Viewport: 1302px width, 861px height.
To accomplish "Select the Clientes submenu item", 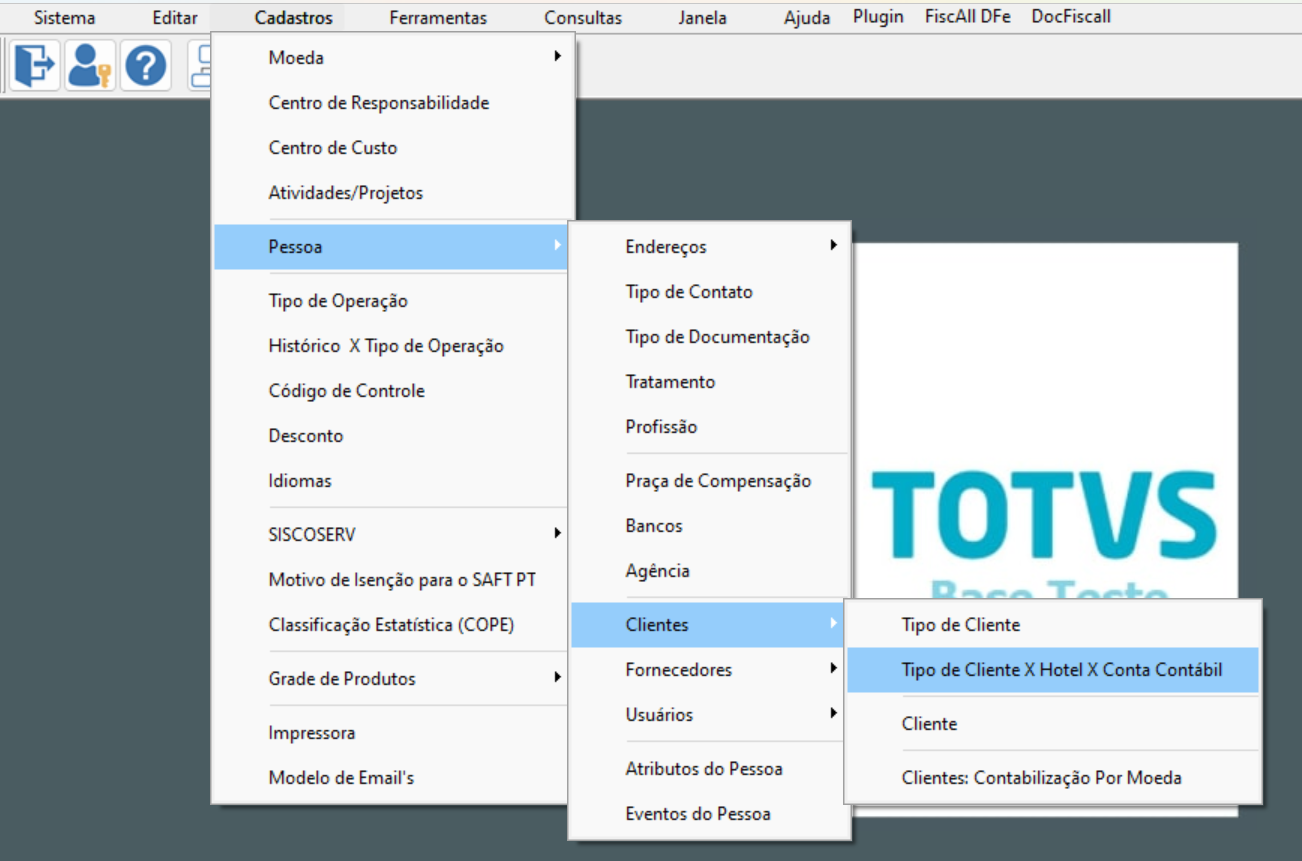I will click(x=708, y=625).
